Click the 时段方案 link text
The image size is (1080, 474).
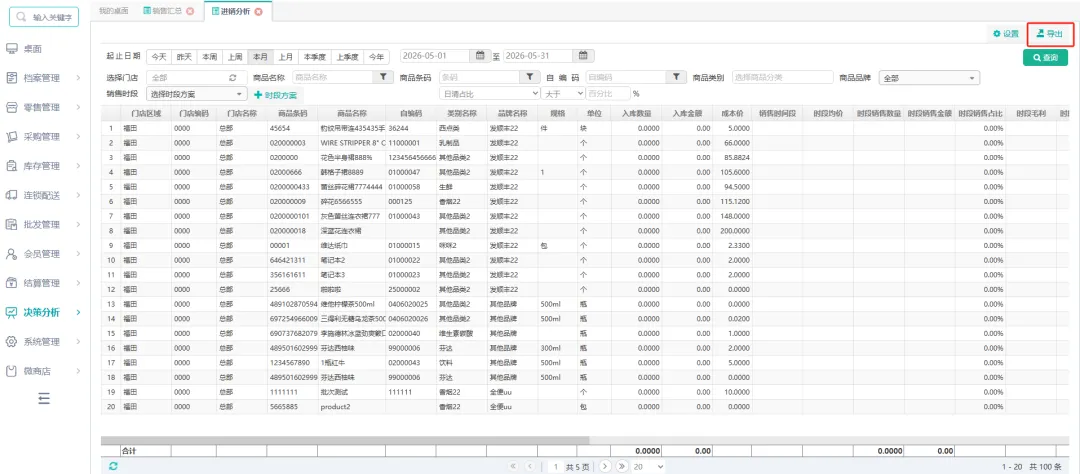pyautogui.click(x=281, y=94)
